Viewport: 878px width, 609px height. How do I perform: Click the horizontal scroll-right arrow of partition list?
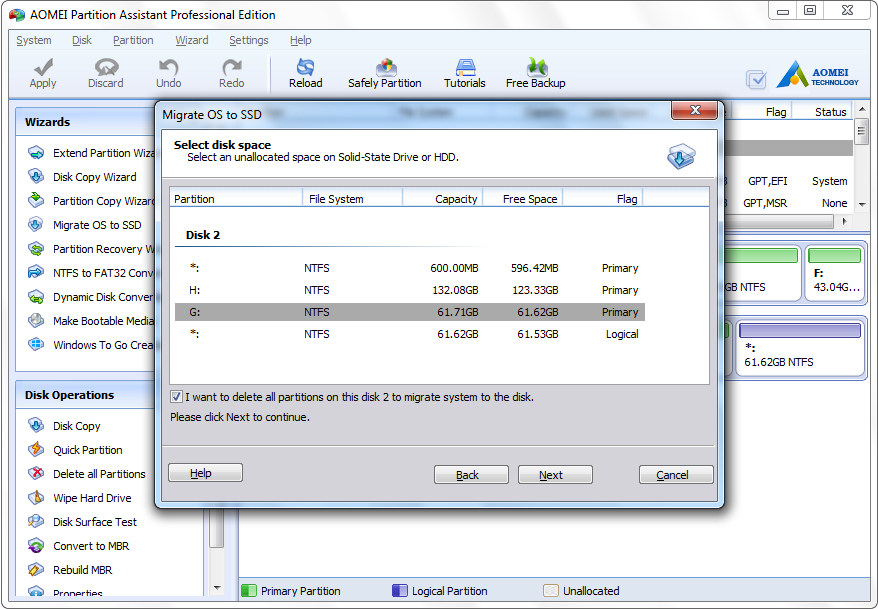[x=844, y=221]
